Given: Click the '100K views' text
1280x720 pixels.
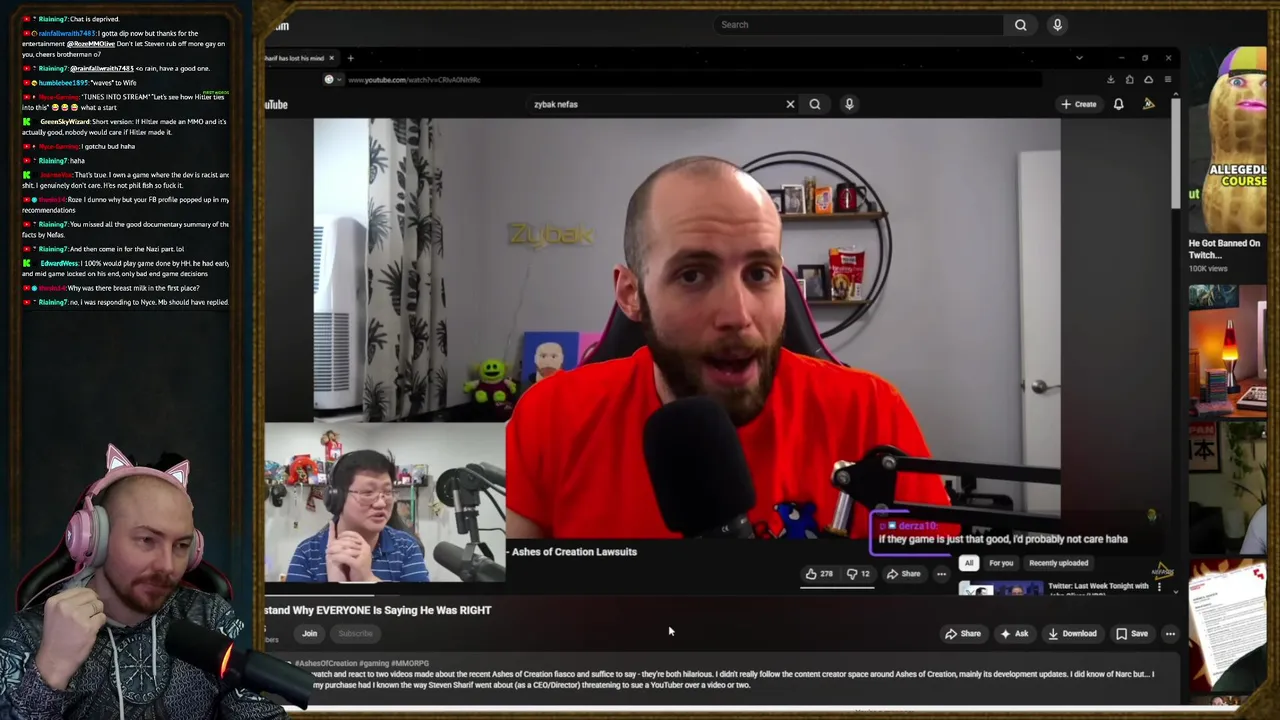Looking at the screenshot, I should pos(1207,269).
